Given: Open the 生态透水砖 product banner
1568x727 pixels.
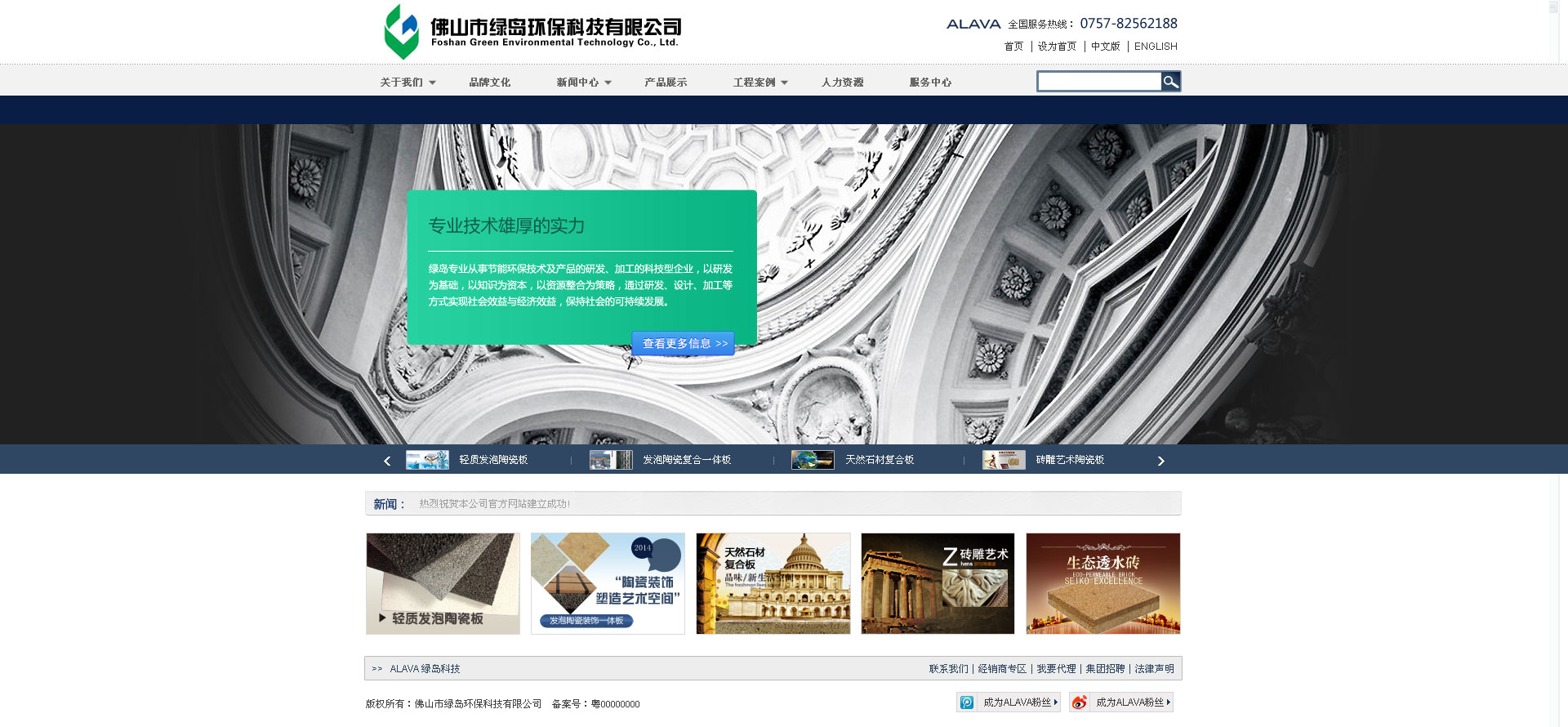Looking at the screenshot, I should point(1102,583).
